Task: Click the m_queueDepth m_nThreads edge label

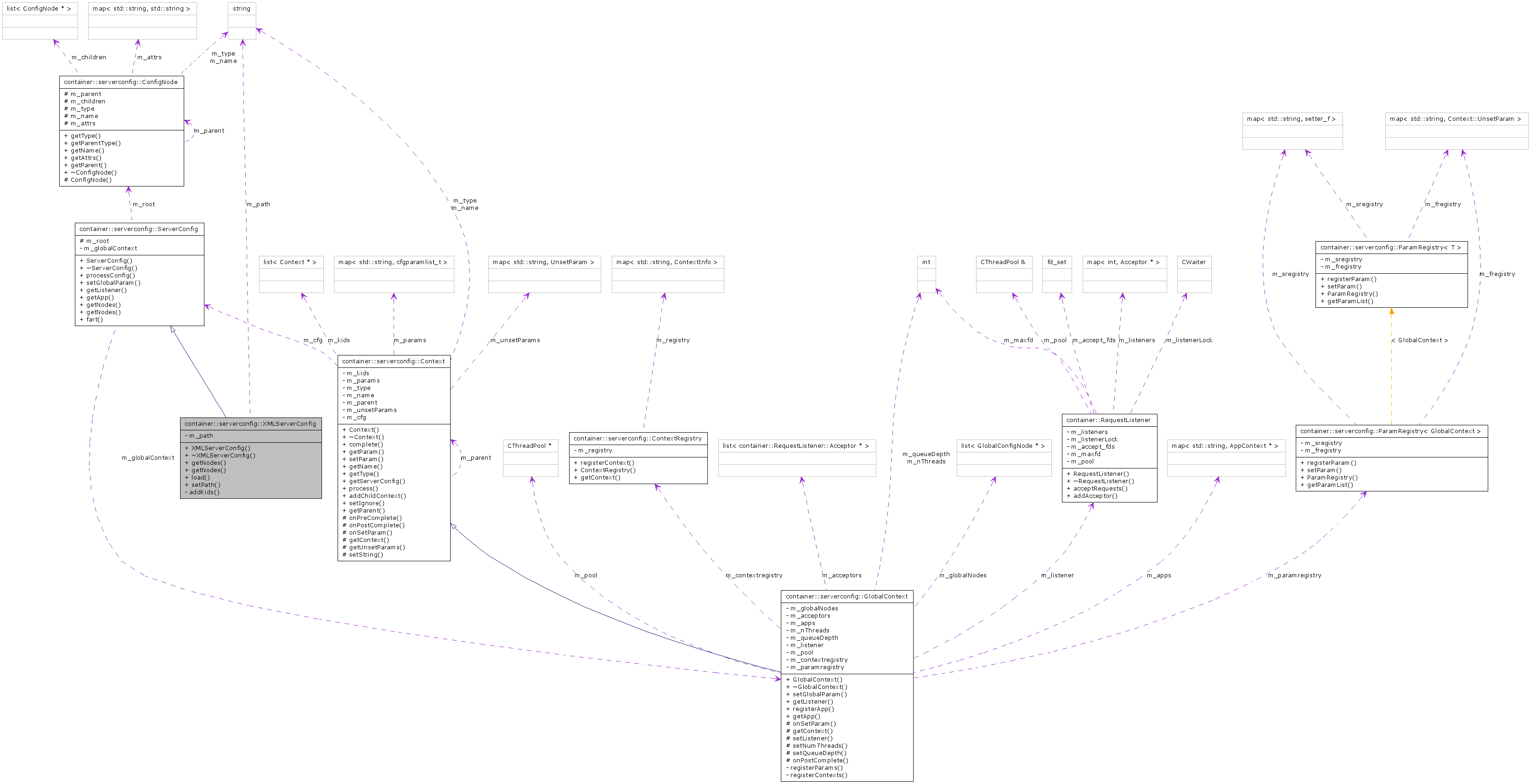Action: 926,458
